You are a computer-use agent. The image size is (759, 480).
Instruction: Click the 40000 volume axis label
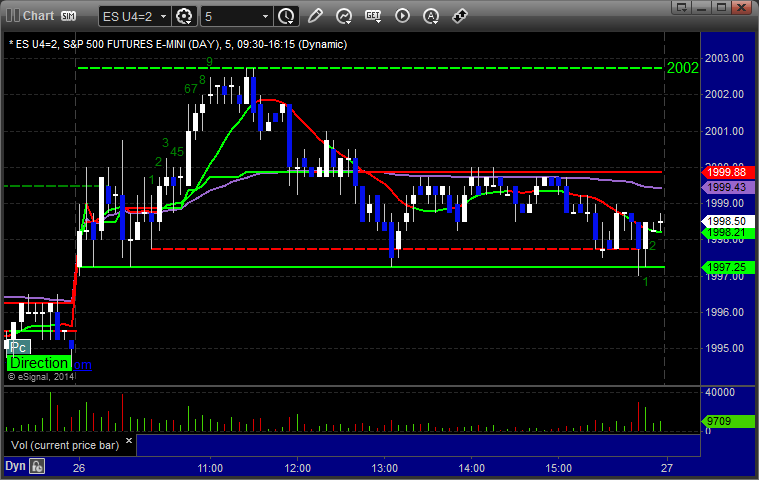pos(720,392)
